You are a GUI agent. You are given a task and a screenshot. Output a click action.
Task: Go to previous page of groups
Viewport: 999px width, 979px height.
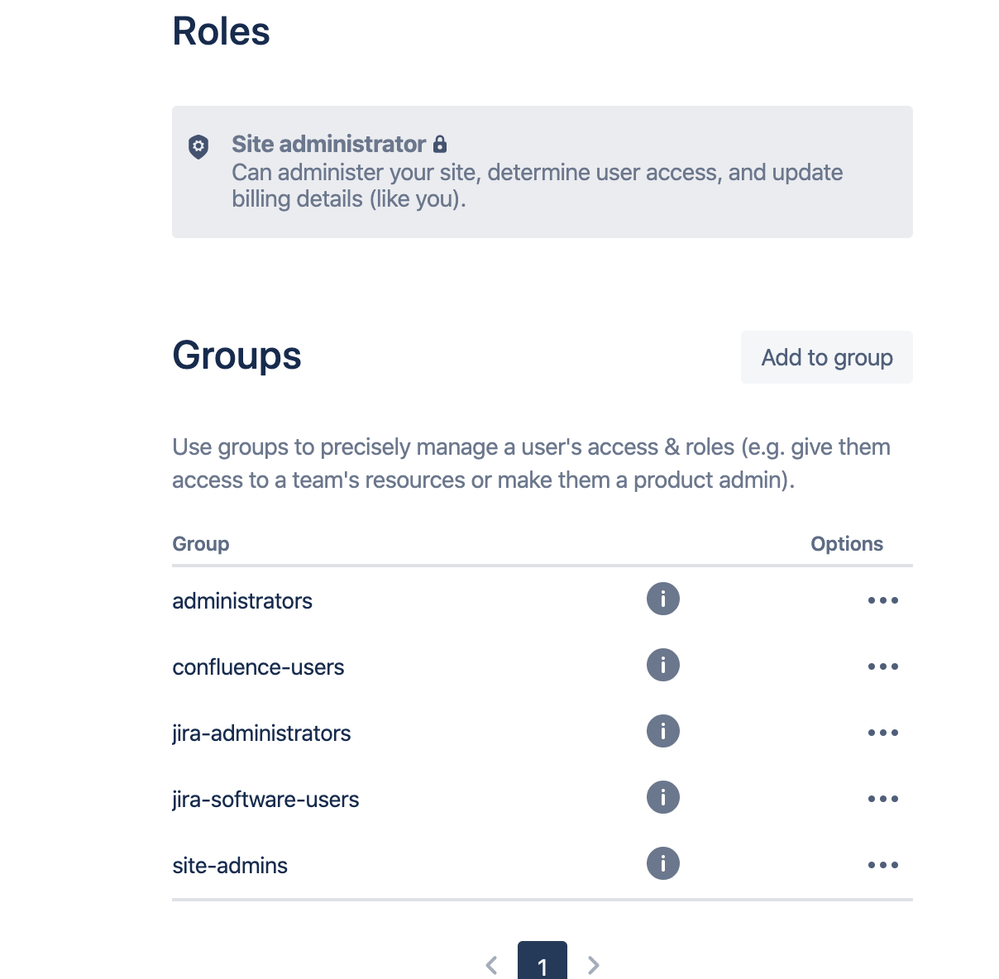[491, 965]
